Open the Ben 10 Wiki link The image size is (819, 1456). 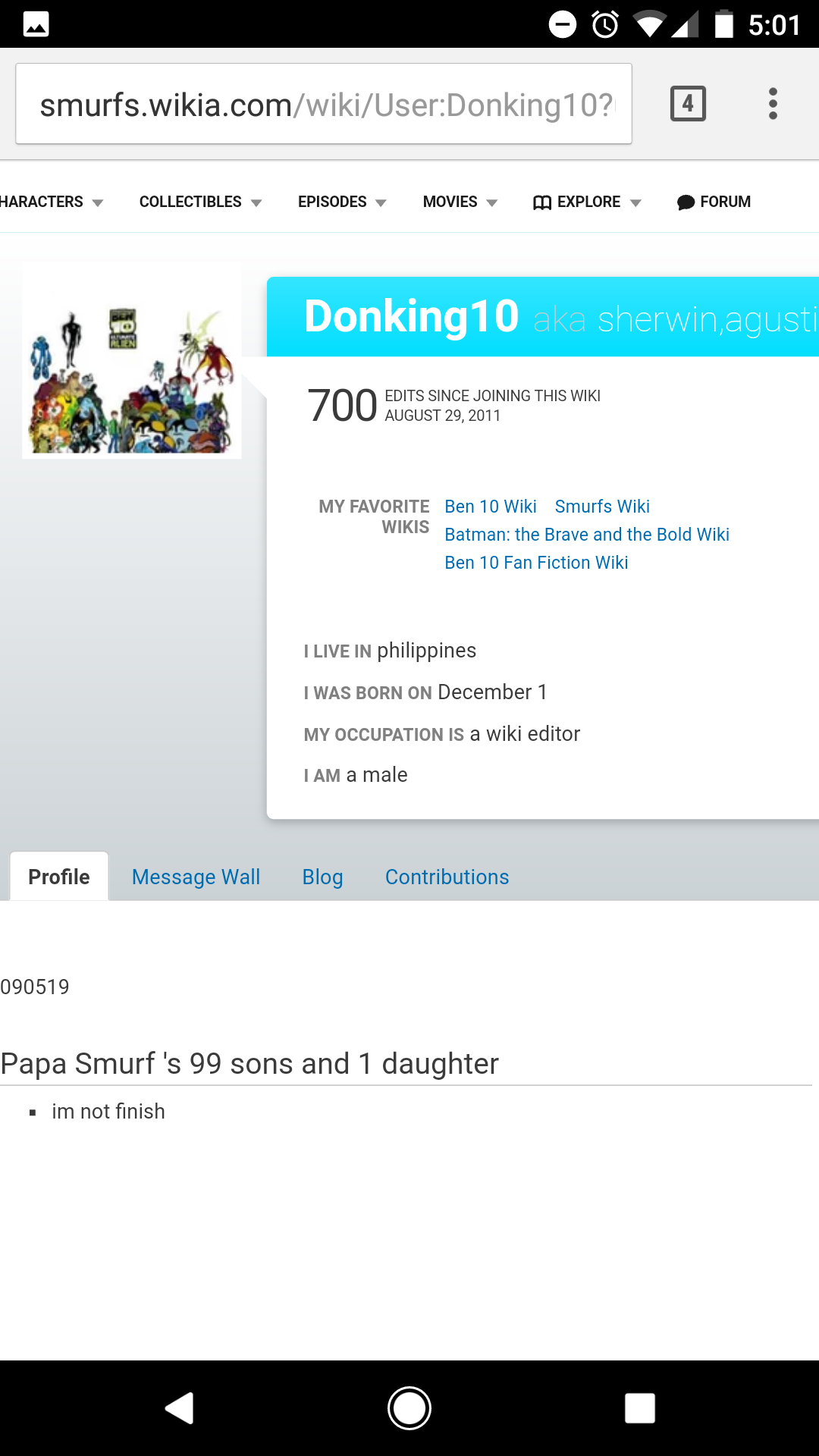(x=491, y=507)
